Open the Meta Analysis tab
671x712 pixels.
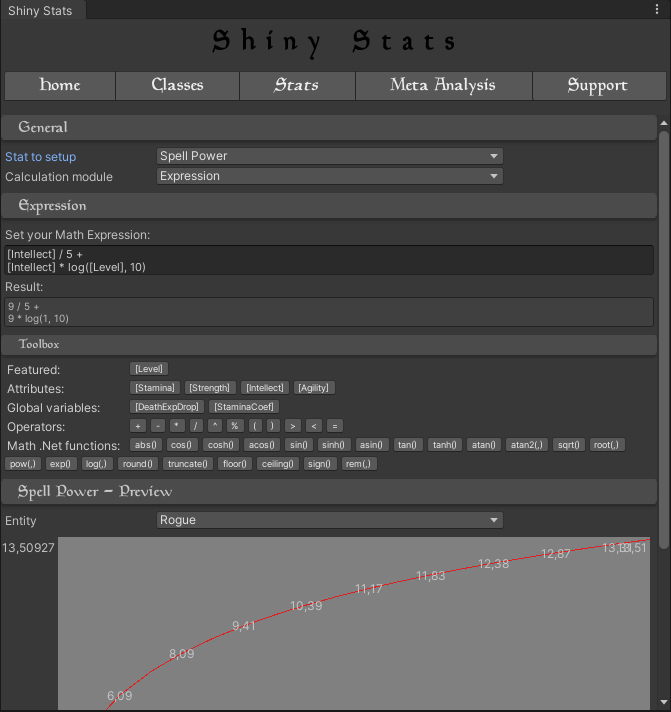(x=443, y=86)
